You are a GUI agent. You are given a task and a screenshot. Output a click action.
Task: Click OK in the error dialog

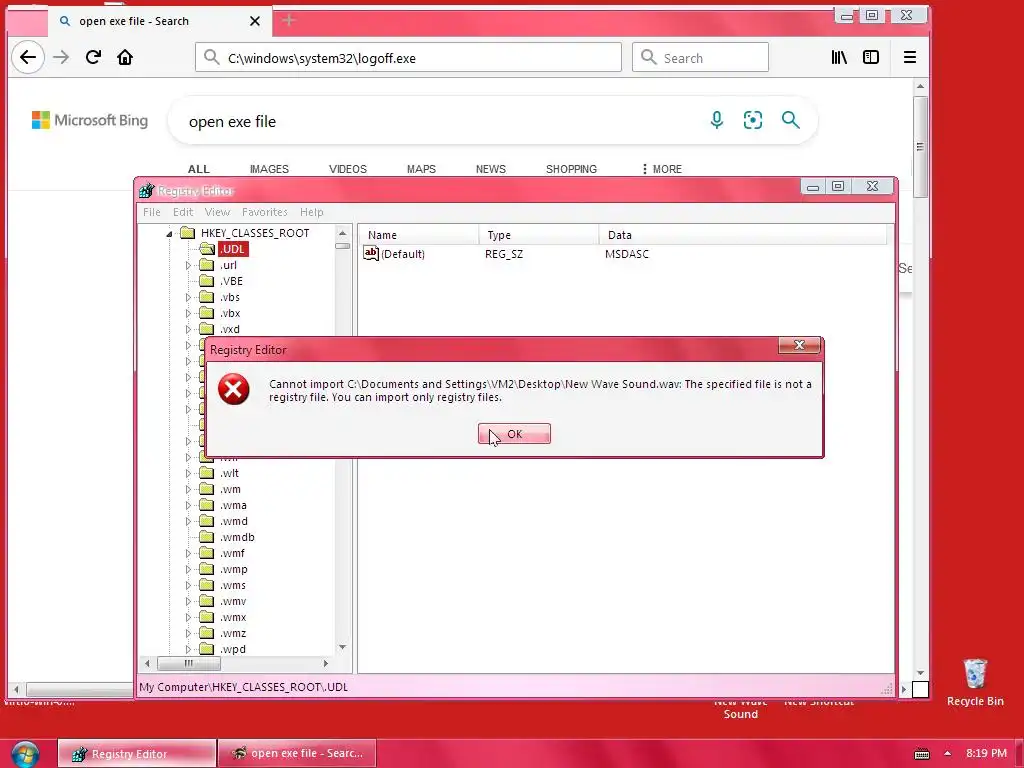(x=514, y=434)
